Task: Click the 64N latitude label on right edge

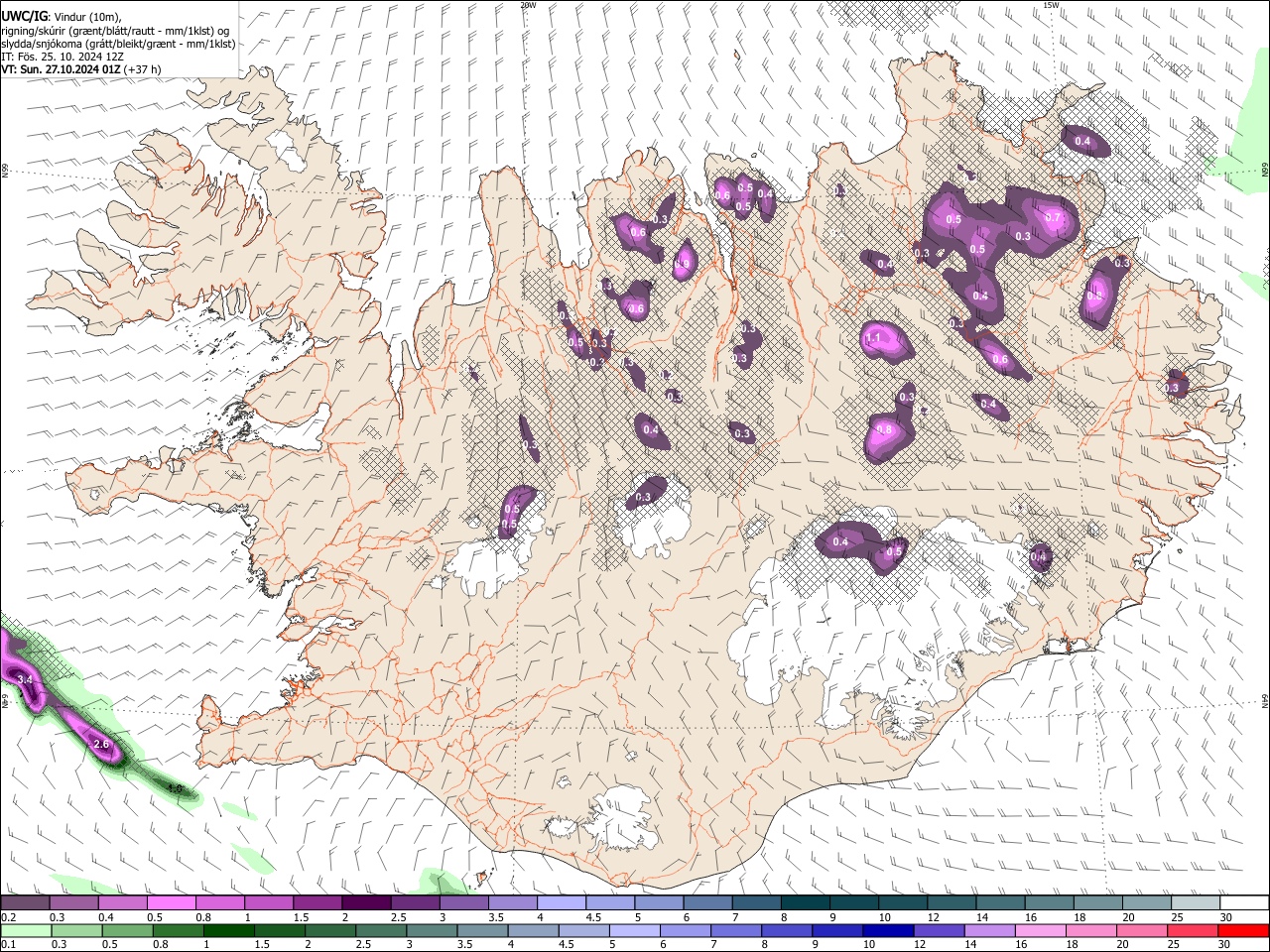Action: click(1265, 700)
